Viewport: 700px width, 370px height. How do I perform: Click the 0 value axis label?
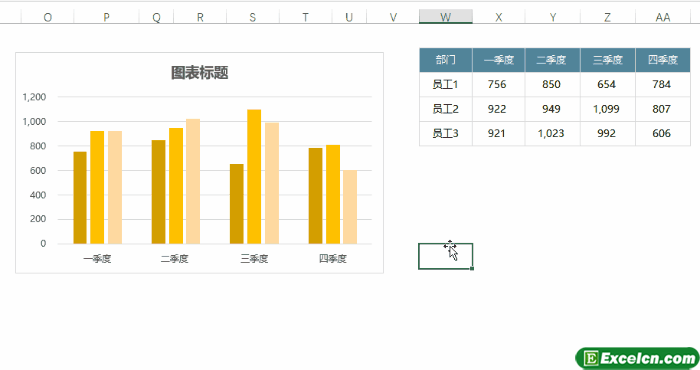(x=43, y=244)
